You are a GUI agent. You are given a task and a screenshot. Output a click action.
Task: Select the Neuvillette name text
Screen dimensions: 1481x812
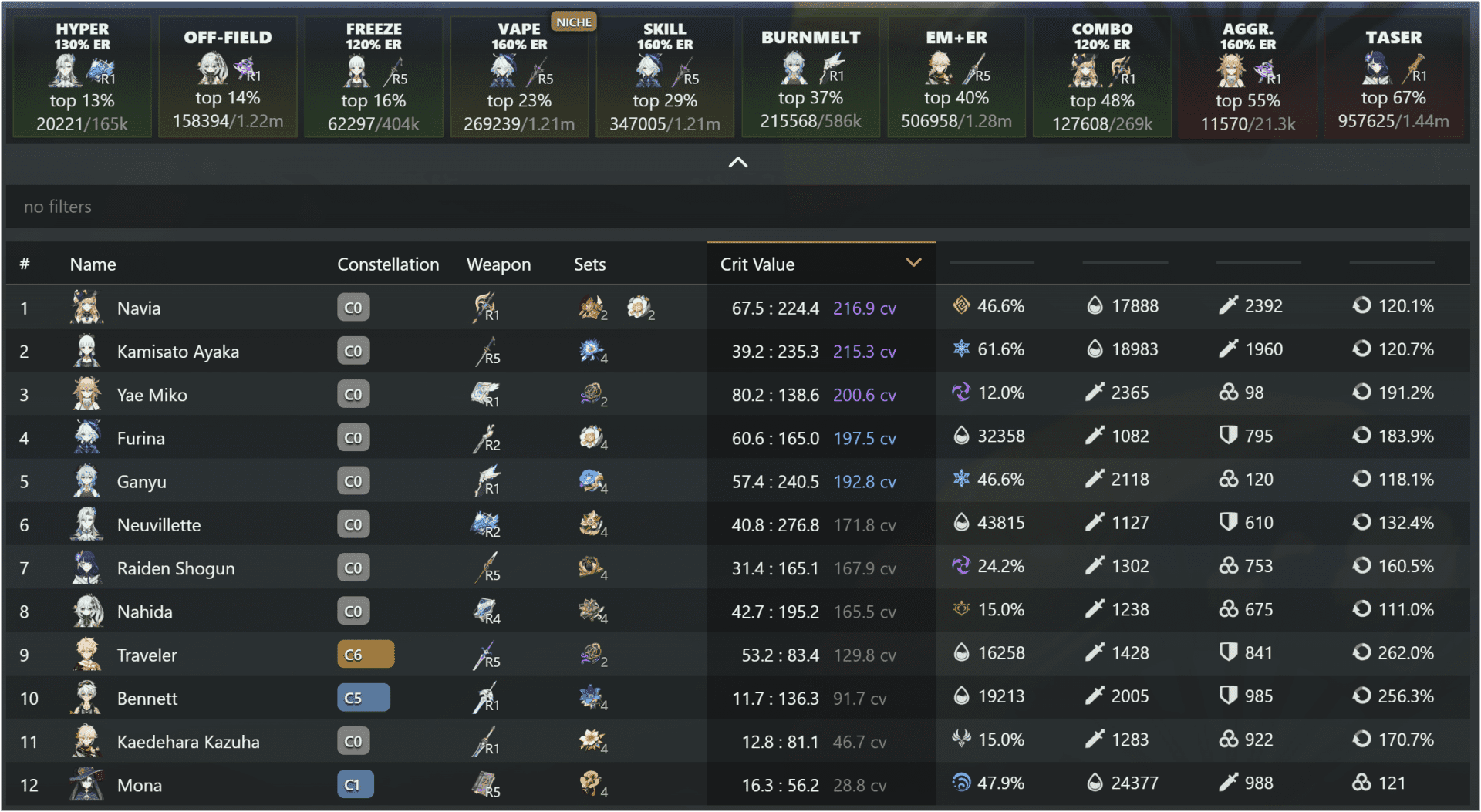point(159,525)
